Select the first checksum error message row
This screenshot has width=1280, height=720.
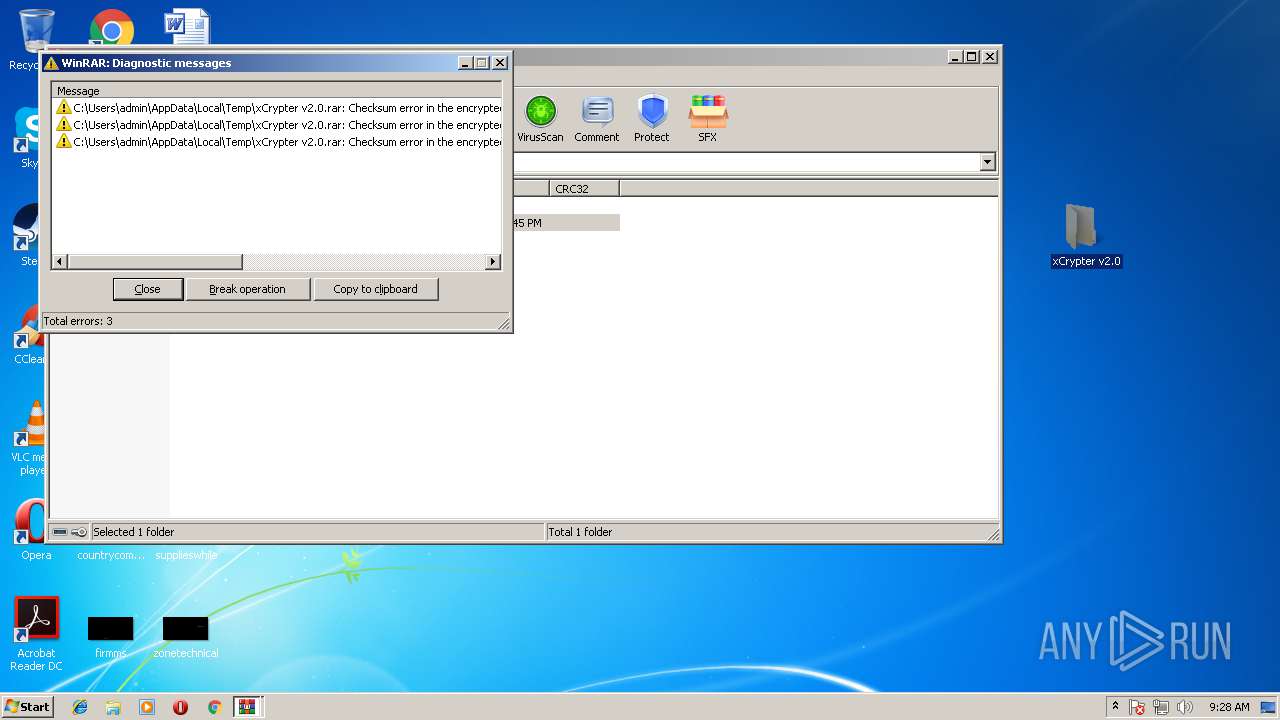point(278,108)
